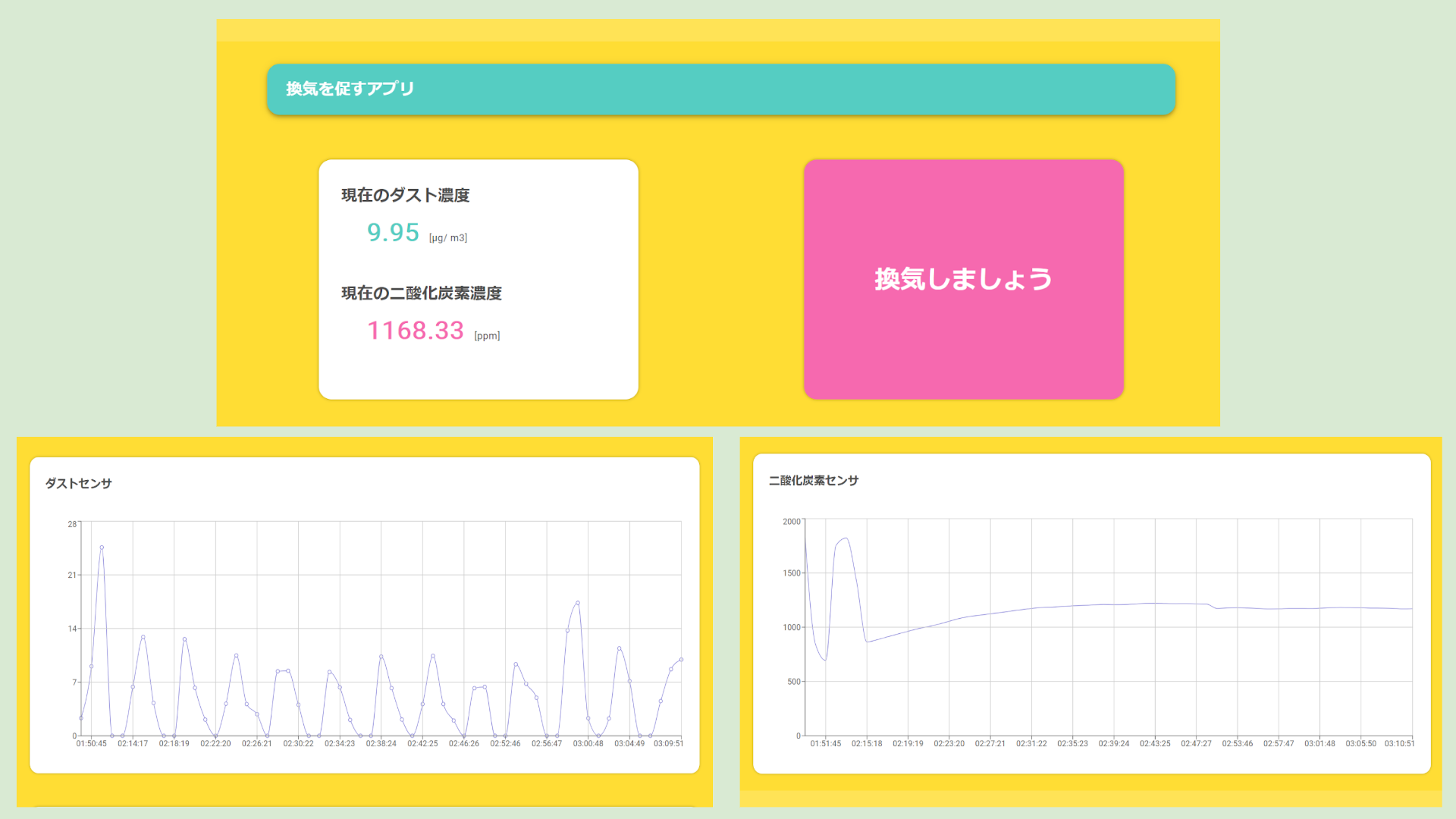Click the [μg/m3] unit label
This screenshot has width=1456, height=819.
point(448,237)
